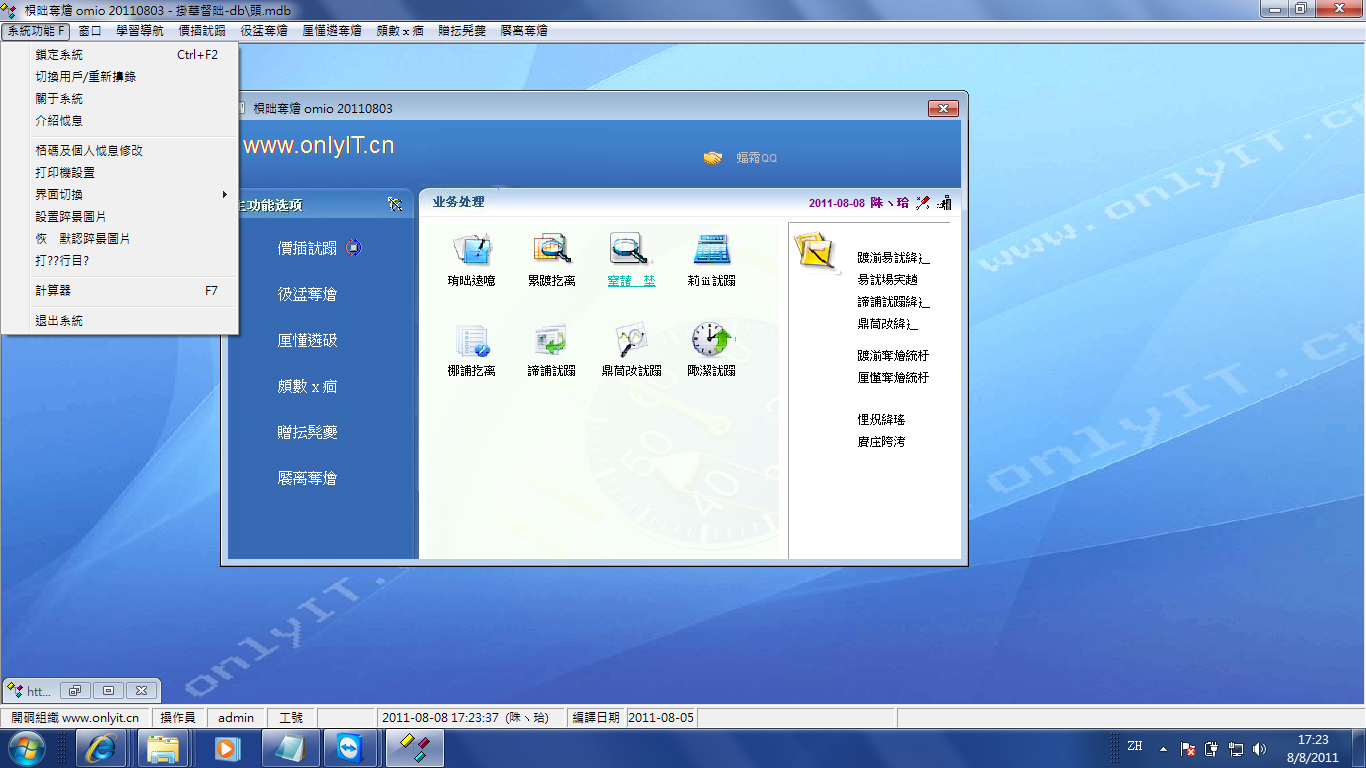Click the window with green arrow icon

pyautogui.click(x=551, y=341)
